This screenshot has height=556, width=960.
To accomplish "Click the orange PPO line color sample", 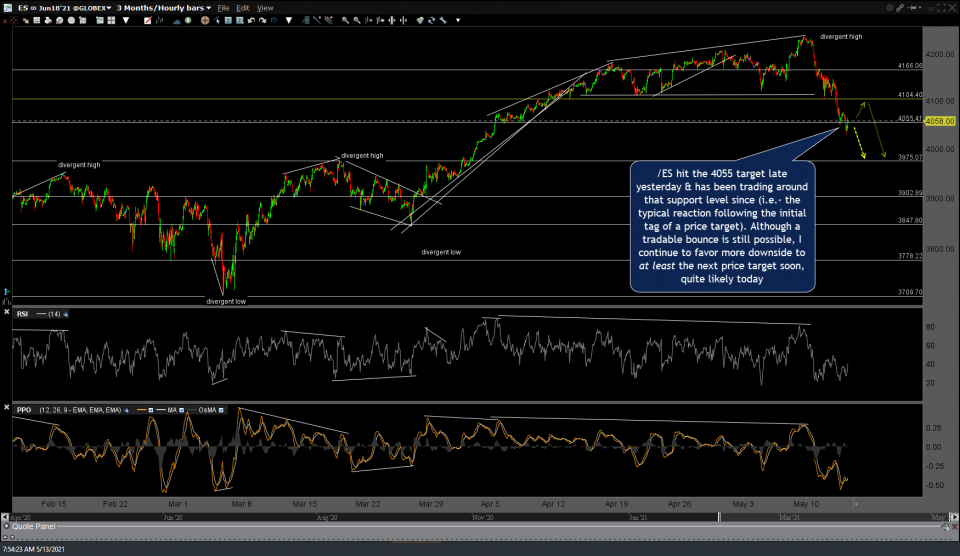I will click(142, 410).
